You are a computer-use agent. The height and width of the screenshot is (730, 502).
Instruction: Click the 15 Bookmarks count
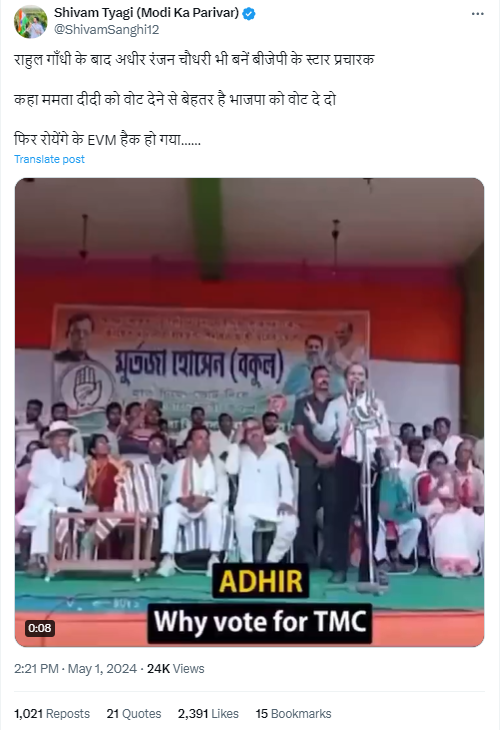click(293, 714)
